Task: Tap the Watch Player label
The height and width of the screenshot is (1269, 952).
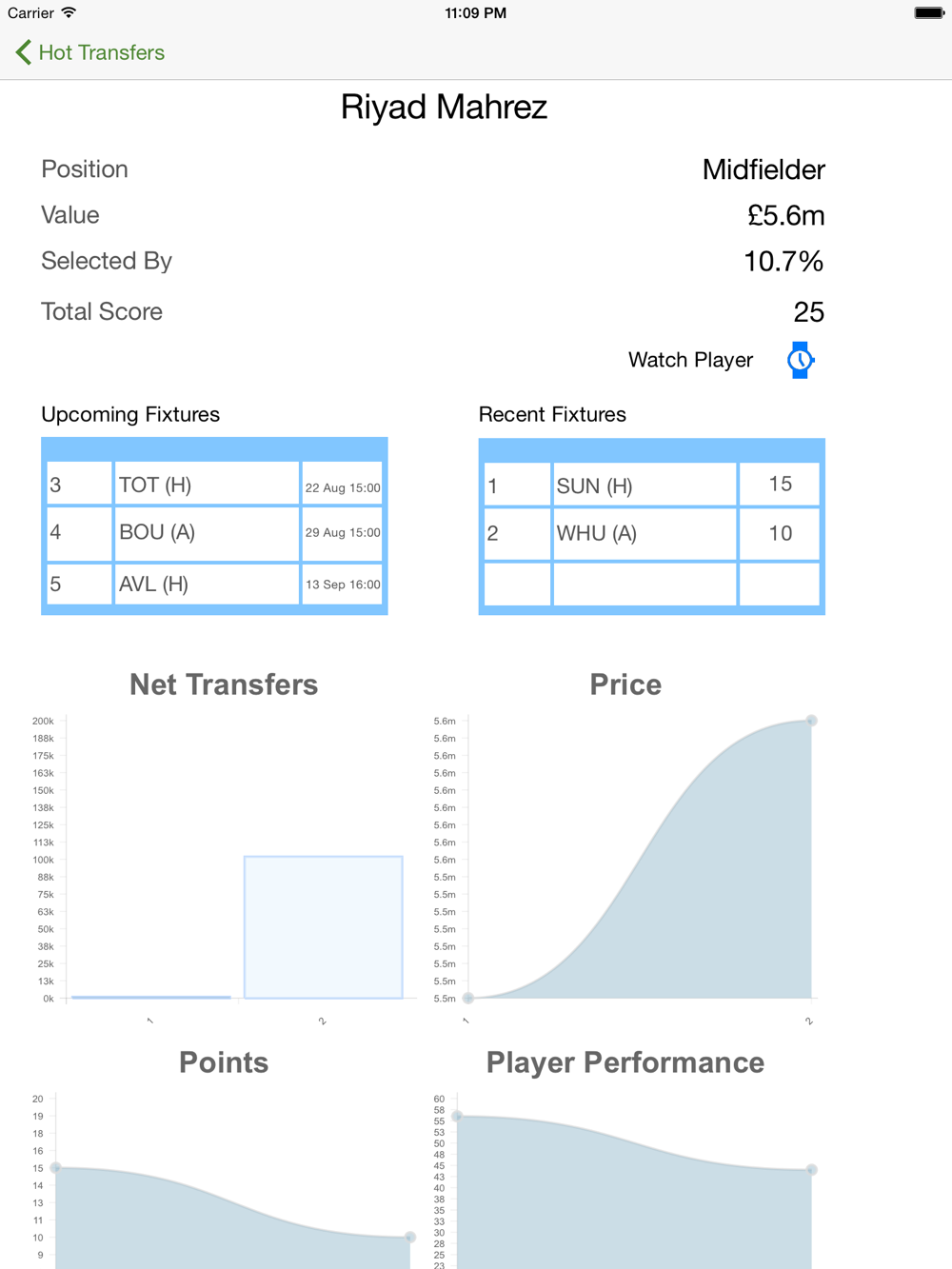Action: click(x=690, y=360)
